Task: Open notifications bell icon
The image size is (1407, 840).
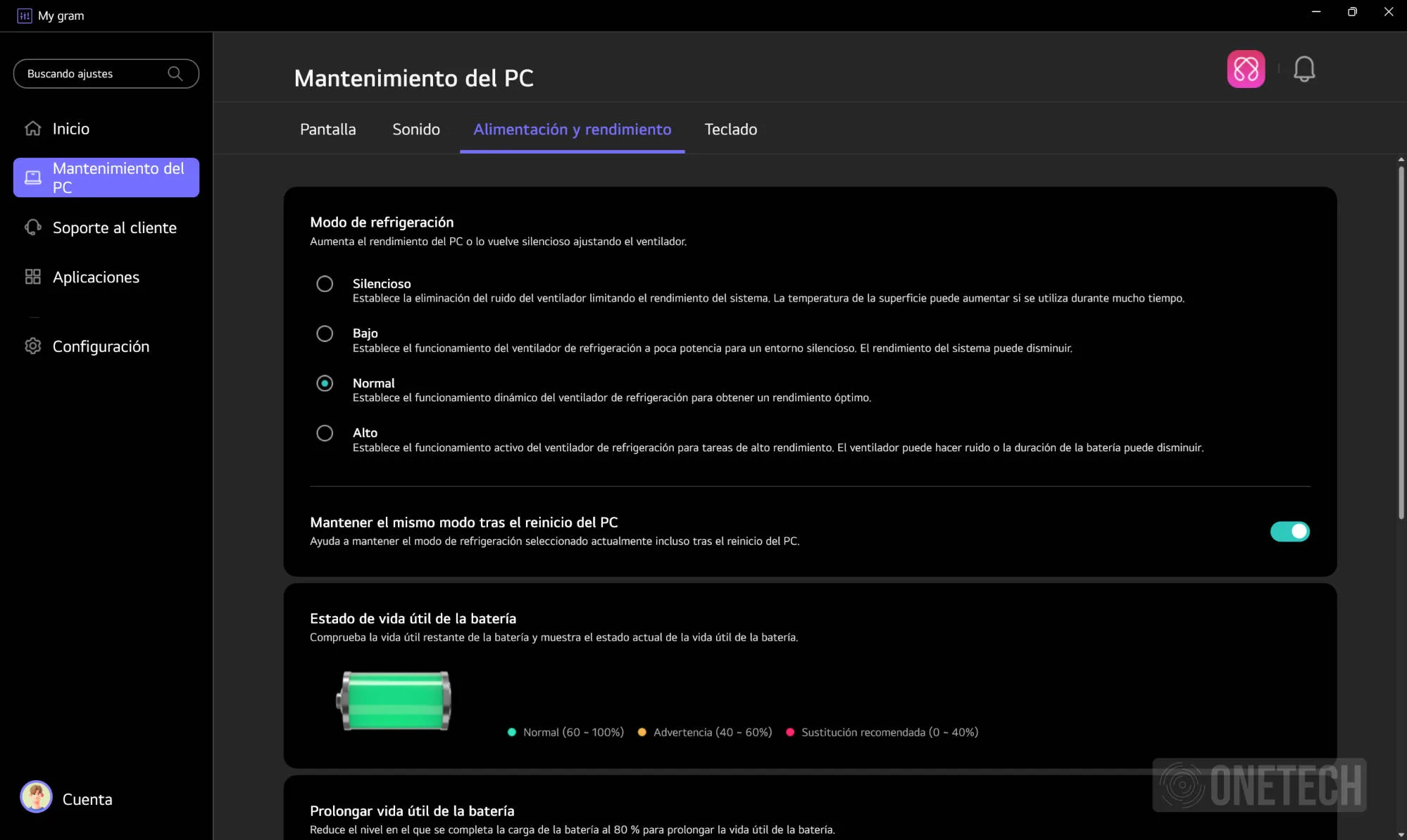Action: [x=1304, y=69]
